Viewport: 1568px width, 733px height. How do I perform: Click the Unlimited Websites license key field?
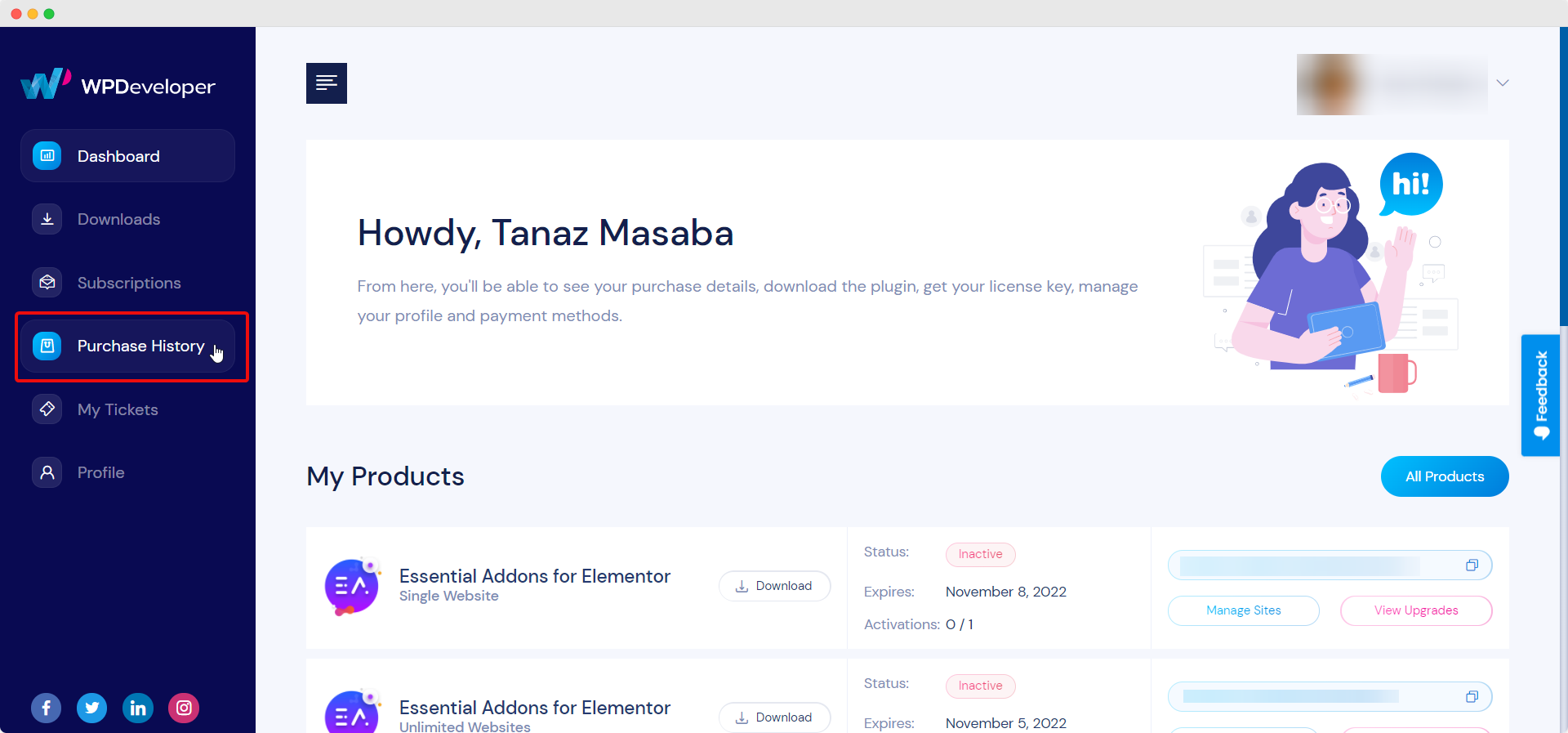coord(1330,697)
